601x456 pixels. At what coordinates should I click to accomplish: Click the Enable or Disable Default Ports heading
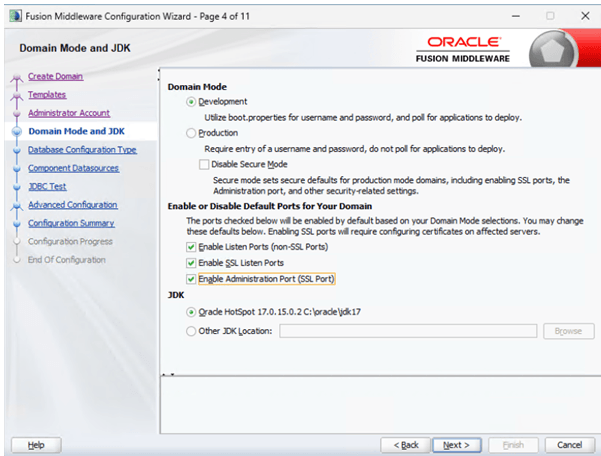click(x=270, y=206)
